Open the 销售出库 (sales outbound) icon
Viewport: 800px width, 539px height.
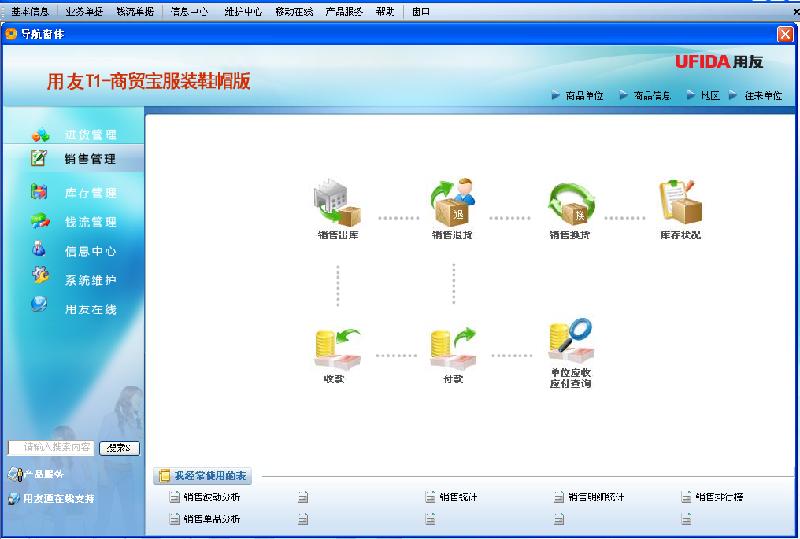(x=337, y=203)
